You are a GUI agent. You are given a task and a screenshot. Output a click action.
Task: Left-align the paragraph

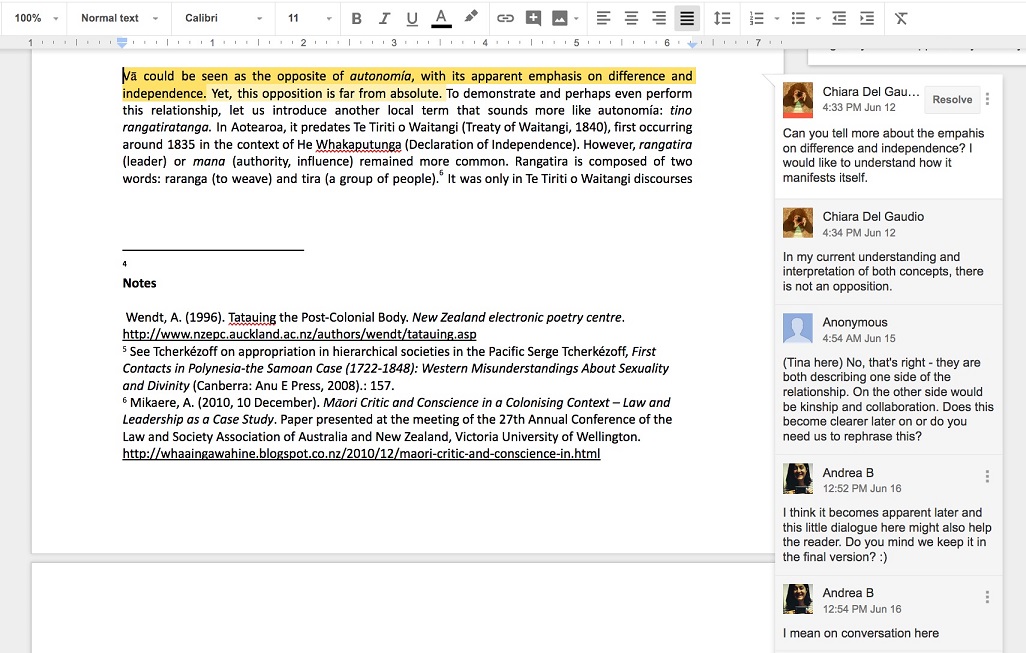coord(603,18)
